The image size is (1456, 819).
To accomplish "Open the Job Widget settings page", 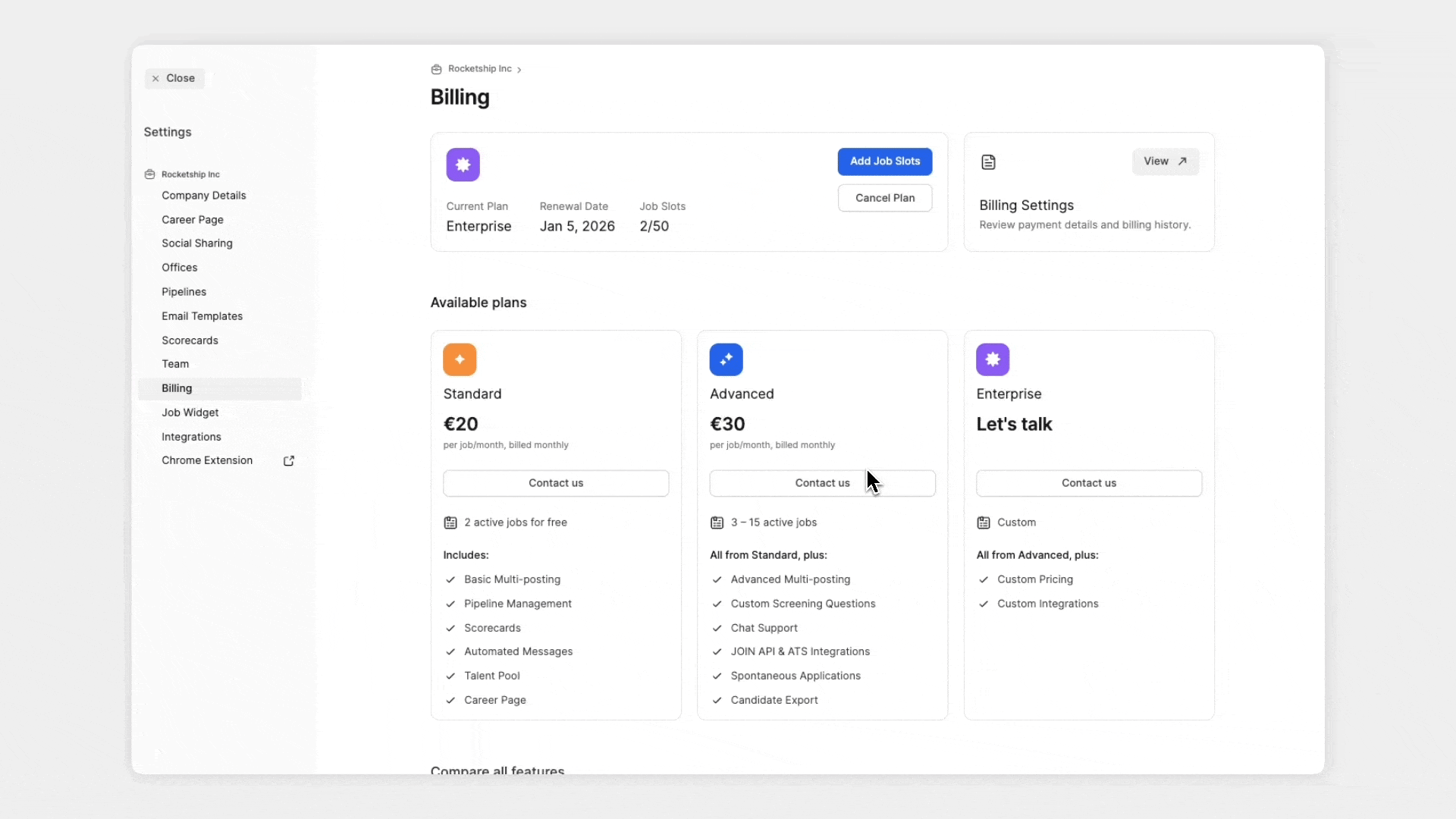I will tap(190, 413).
